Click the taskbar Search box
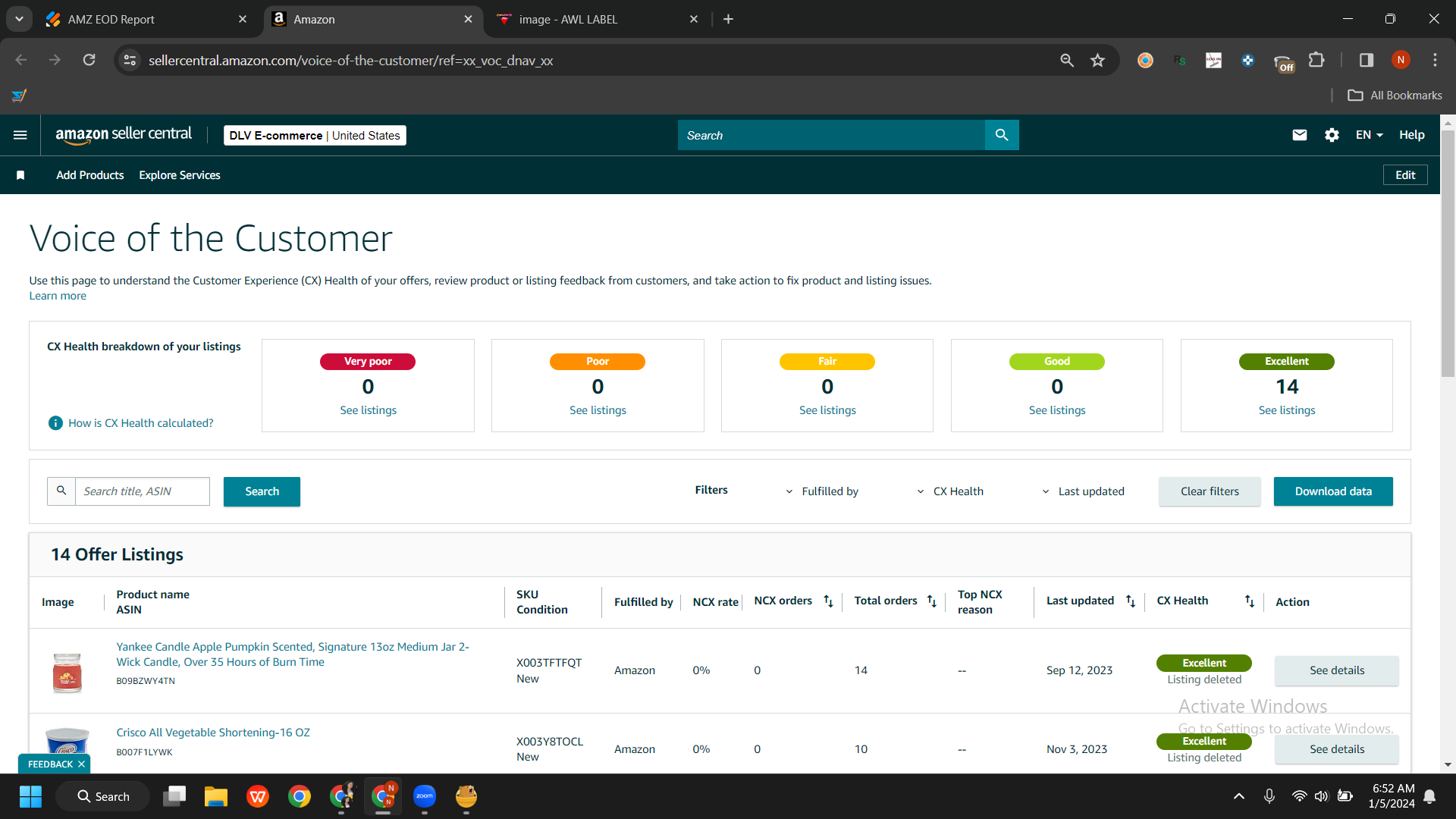This screenshot has width=1456, height=819. (x=103, y=796)
